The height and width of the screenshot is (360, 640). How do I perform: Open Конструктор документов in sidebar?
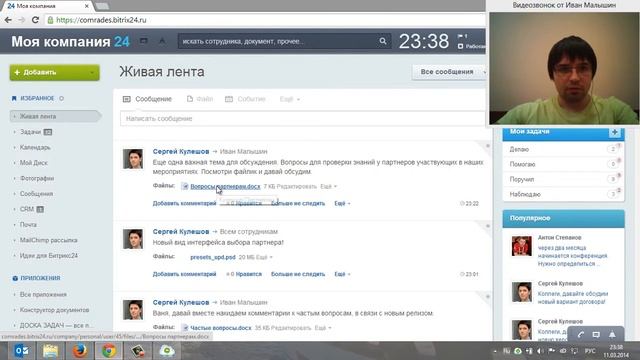[x=54, y=310]
